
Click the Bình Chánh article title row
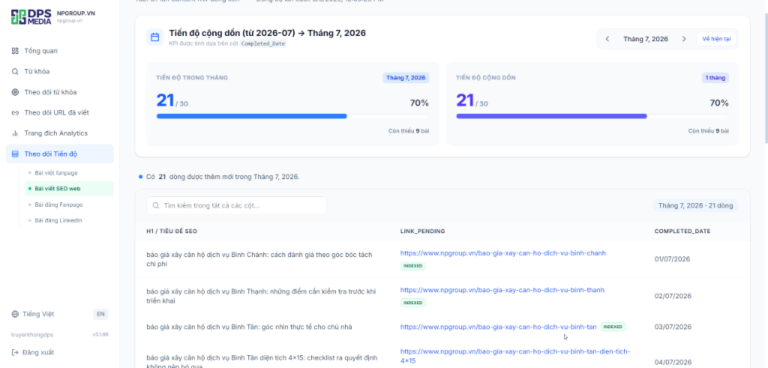click(259, 259)
